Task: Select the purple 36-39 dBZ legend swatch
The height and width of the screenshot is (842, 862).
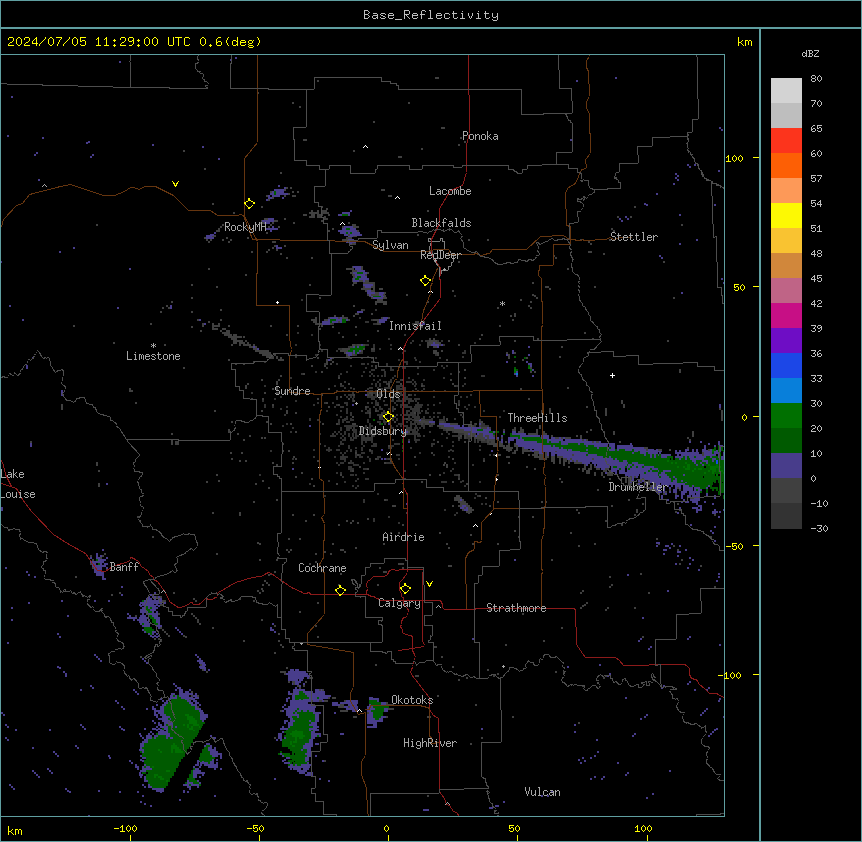Action: (786, 341)
